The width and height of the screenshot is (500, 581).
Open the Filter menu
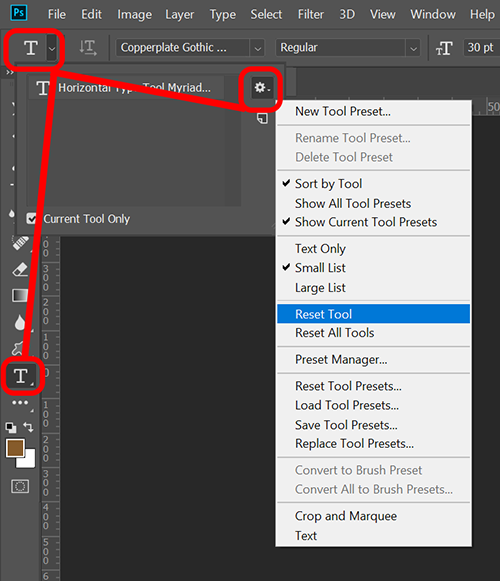[311, 14]
